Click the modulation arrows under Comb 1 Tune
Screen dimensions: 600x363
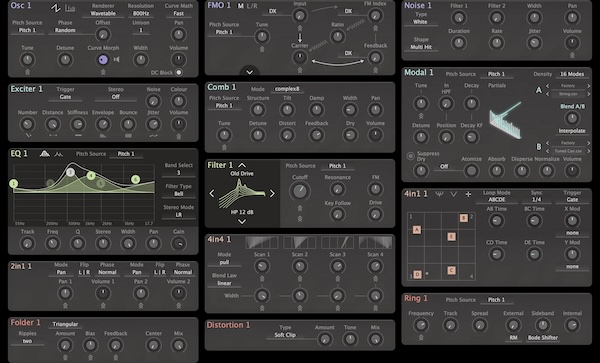224,147
